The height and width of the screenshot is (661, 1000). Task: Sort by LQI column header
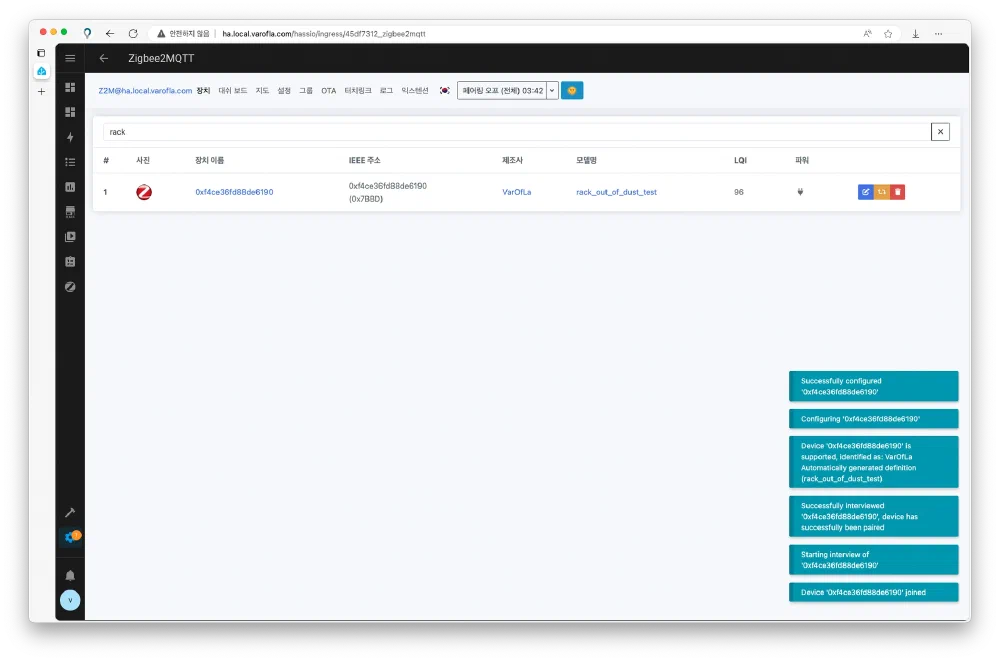coord(739,160)
